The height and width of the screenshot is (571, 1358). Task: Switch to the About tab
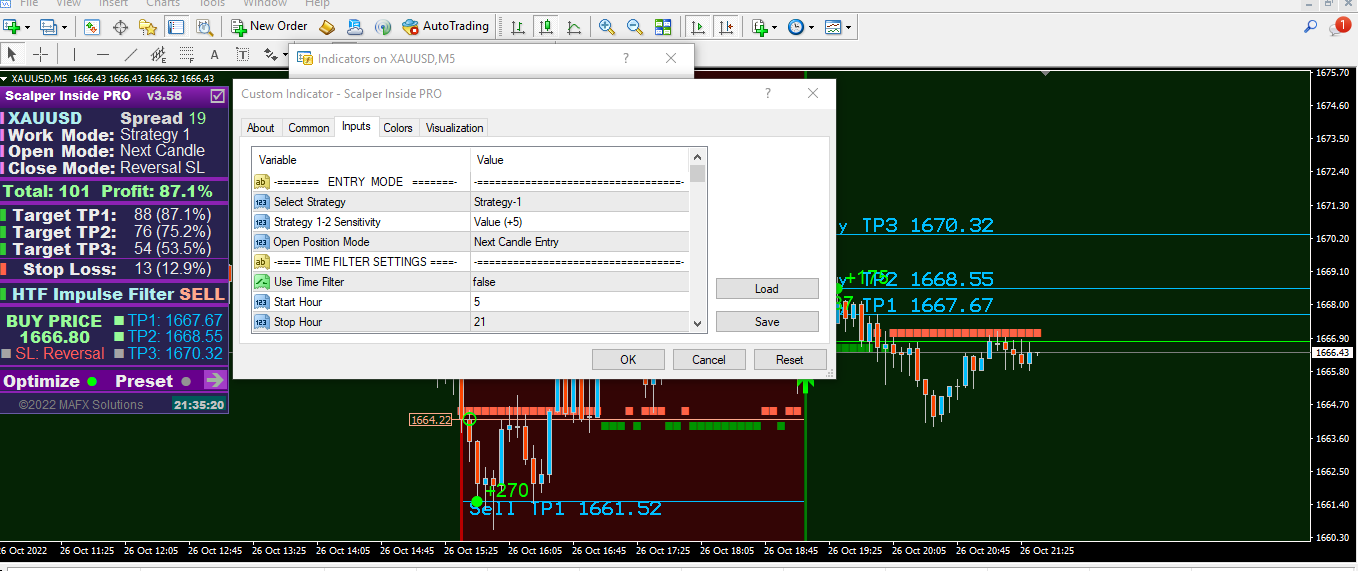click(261, 127)
